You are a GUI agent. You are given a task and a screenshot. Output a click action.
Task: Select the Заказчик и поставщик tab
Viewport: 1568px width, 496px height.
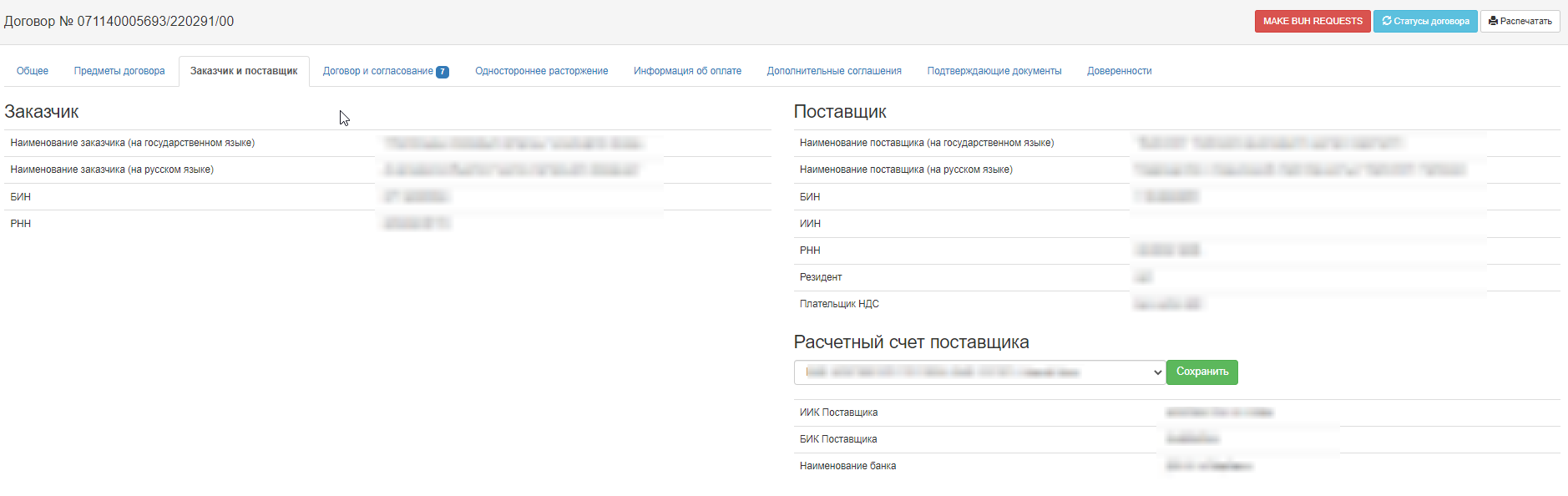(x=244, y=71)
